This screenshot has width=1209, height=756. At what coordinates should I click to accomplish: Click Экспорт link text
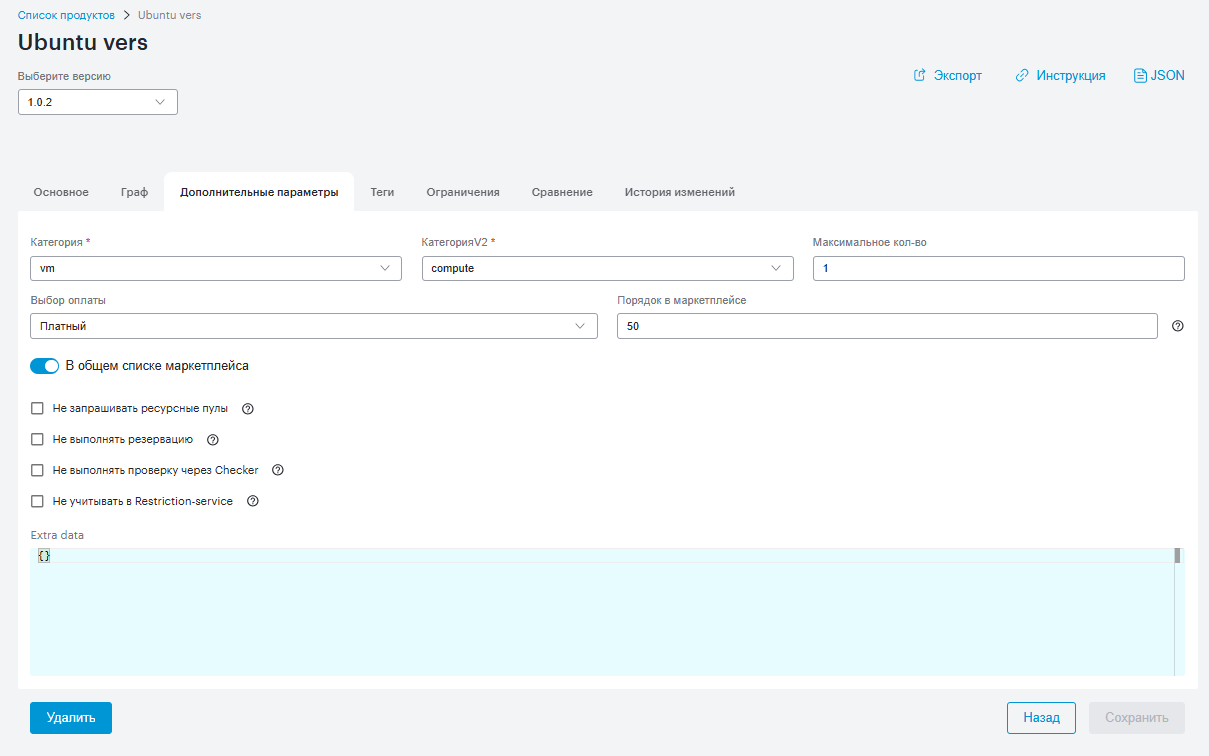[x=958, y=75]
